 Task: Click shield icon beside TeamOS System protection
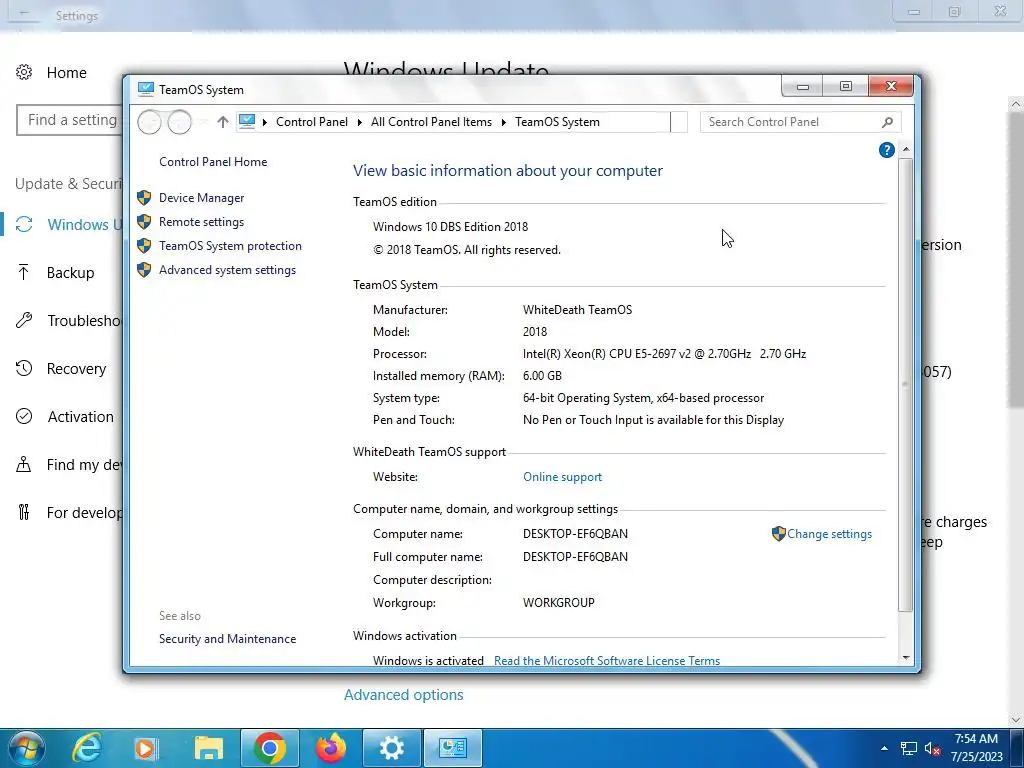pos(144,246)
